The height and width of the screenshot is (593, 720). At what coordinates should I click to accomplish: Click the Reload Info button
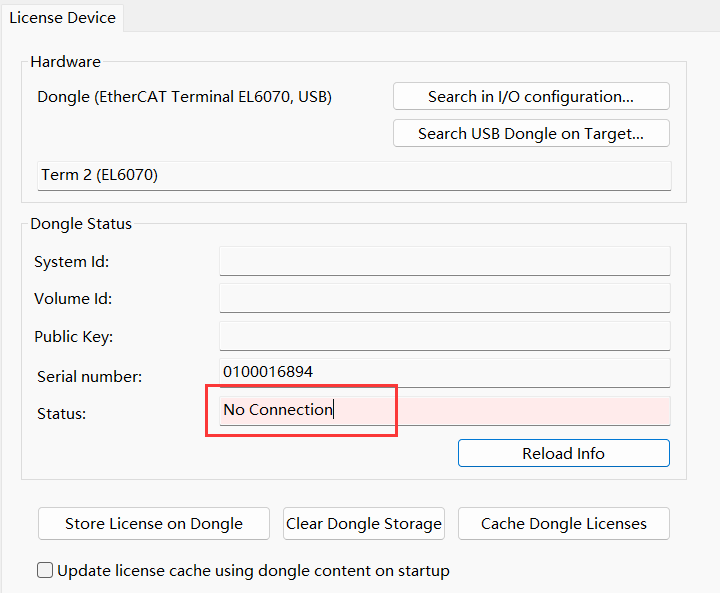tap(563, 453)
